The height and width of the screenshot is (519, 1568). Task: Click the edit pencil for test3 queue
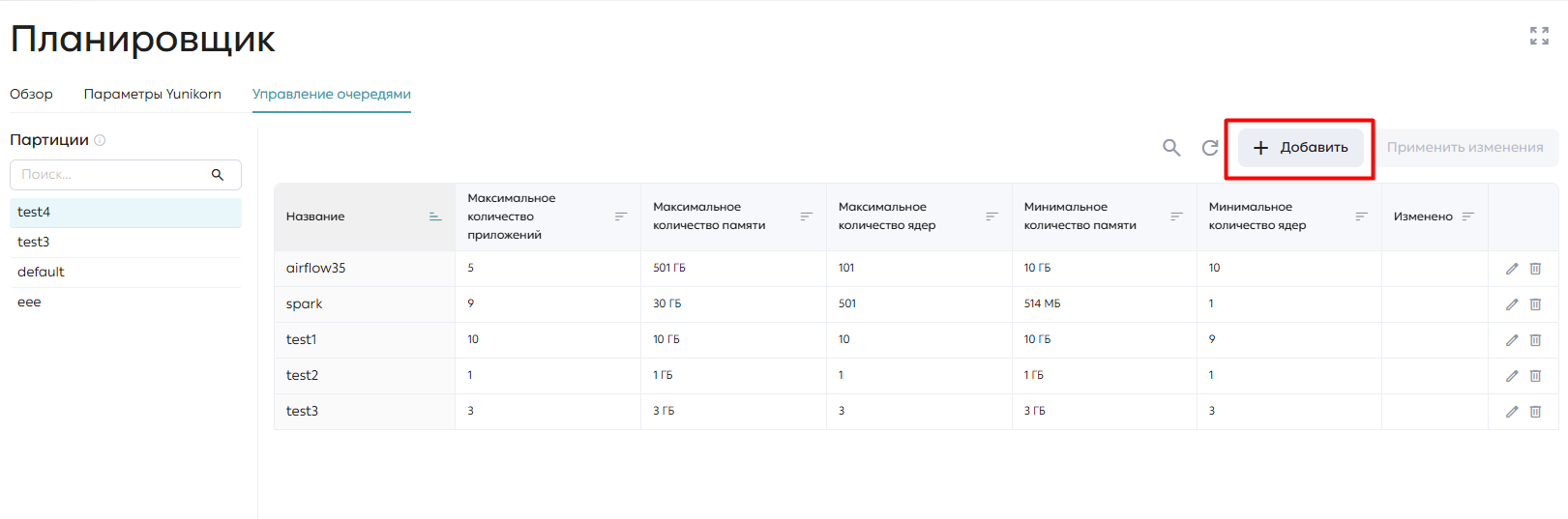tap(1512, 412)
